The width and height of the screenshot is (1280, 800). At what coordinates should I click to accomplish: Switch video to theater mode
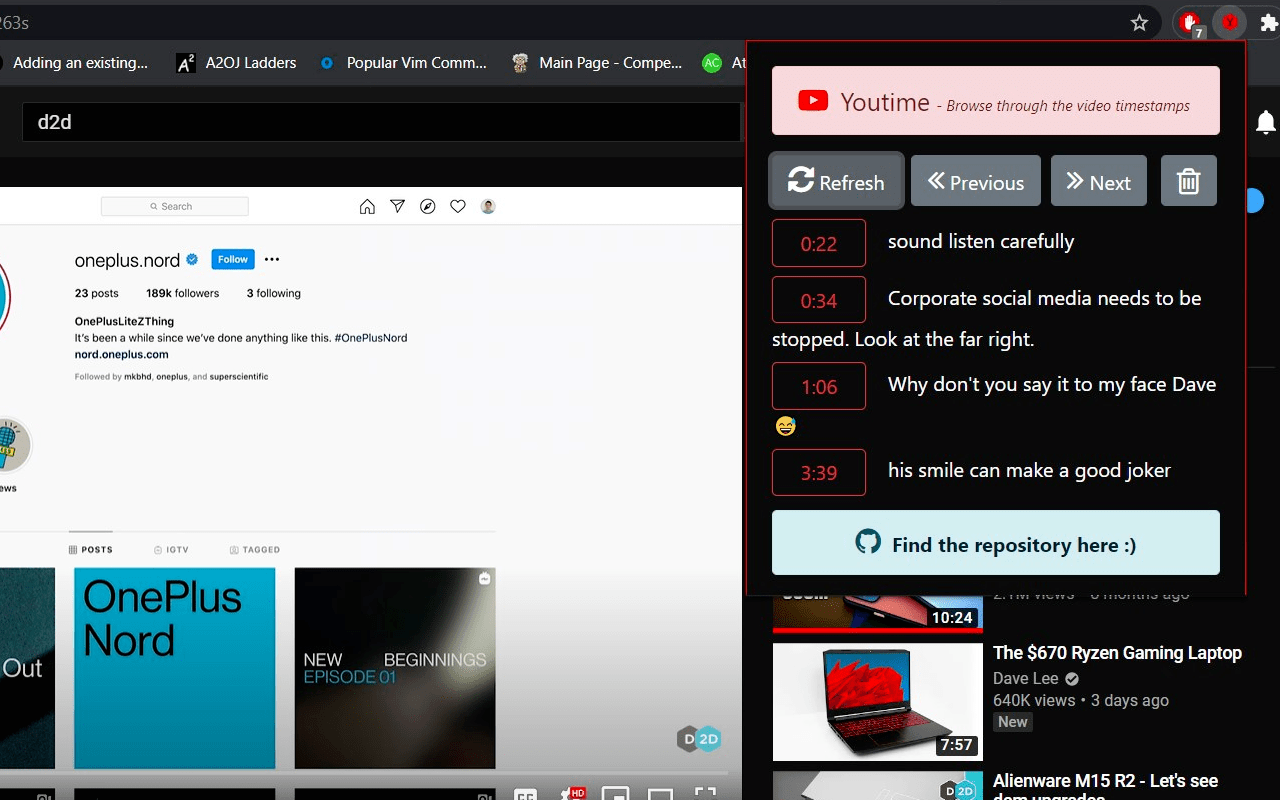pos(660,795)
